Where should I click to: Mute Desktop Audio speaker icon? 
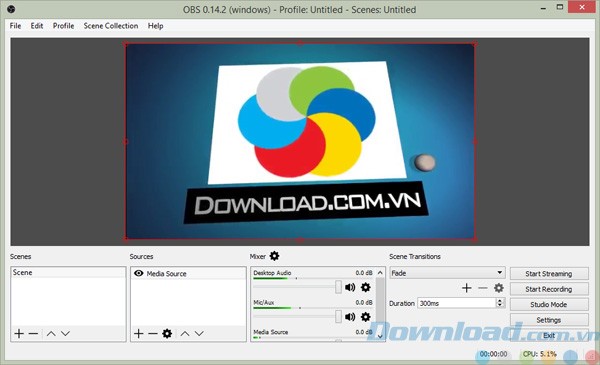[350, 287]
